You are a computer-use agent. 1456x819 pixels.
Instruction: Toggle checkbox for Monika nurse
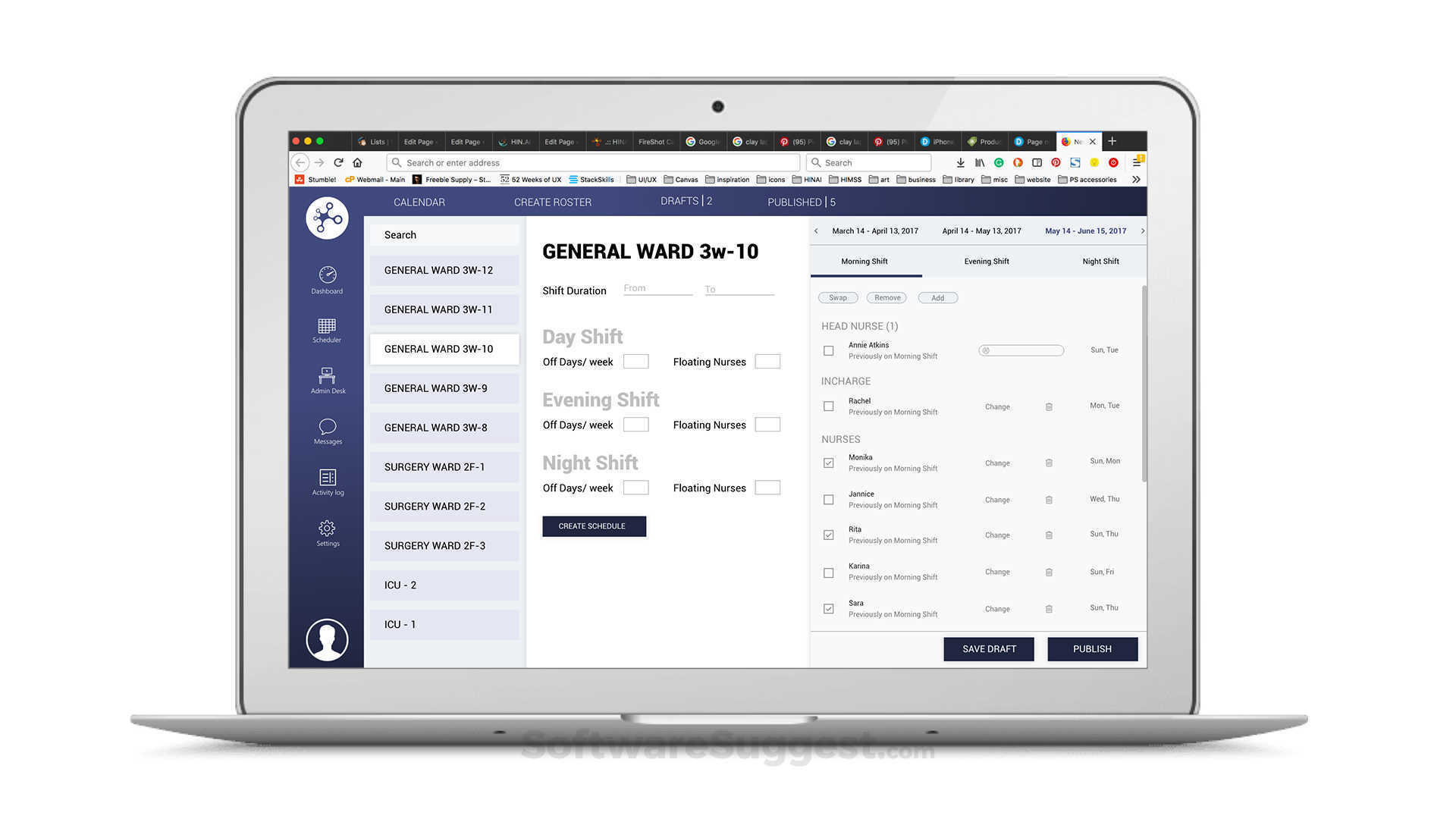[829, 462]
